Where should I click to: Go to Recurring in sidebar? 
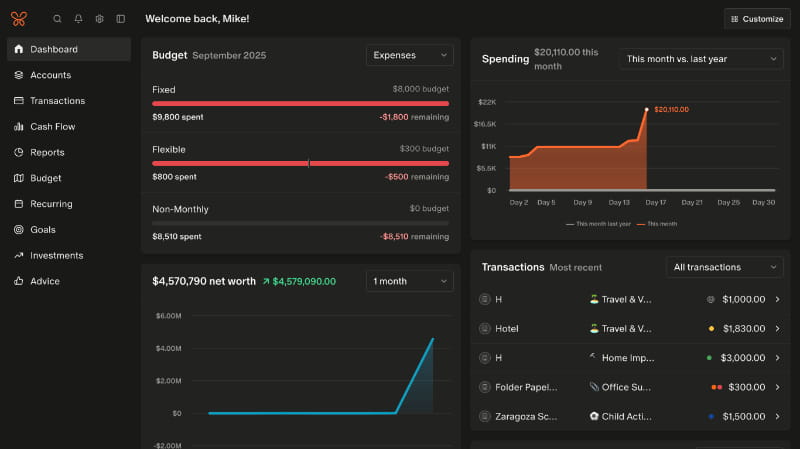[69, 204]
